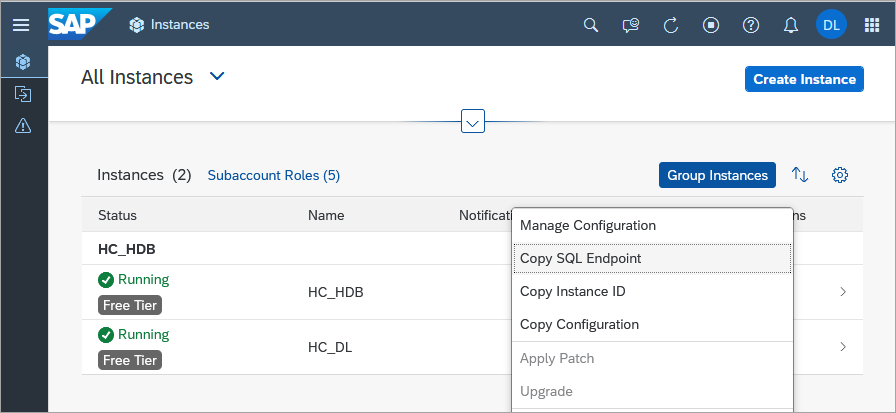This screenshot has width=896, height=413.
Task: Expand the collapsed header chevron
Action: (473, 121)
